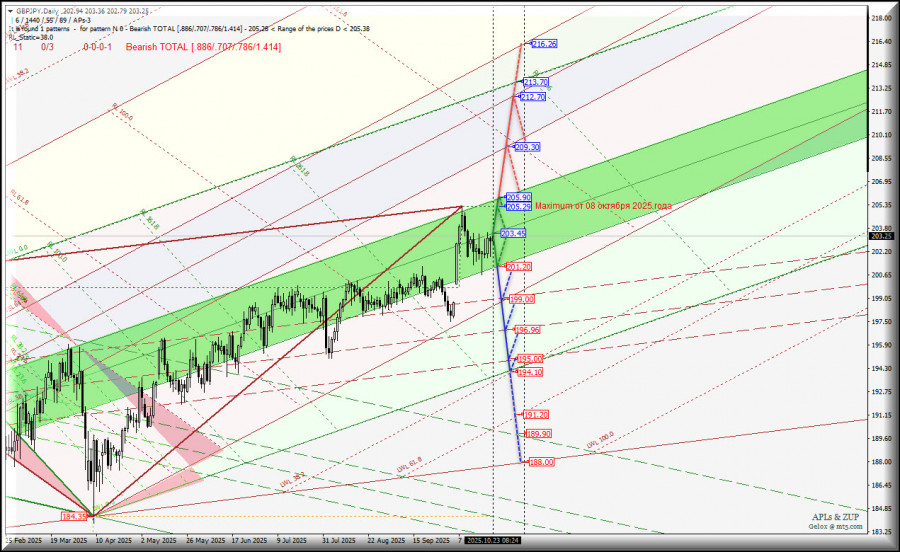Click the 15 Sep 2025 date on time axis
This screenshot has height=552, width=900.
coord(432,541)
